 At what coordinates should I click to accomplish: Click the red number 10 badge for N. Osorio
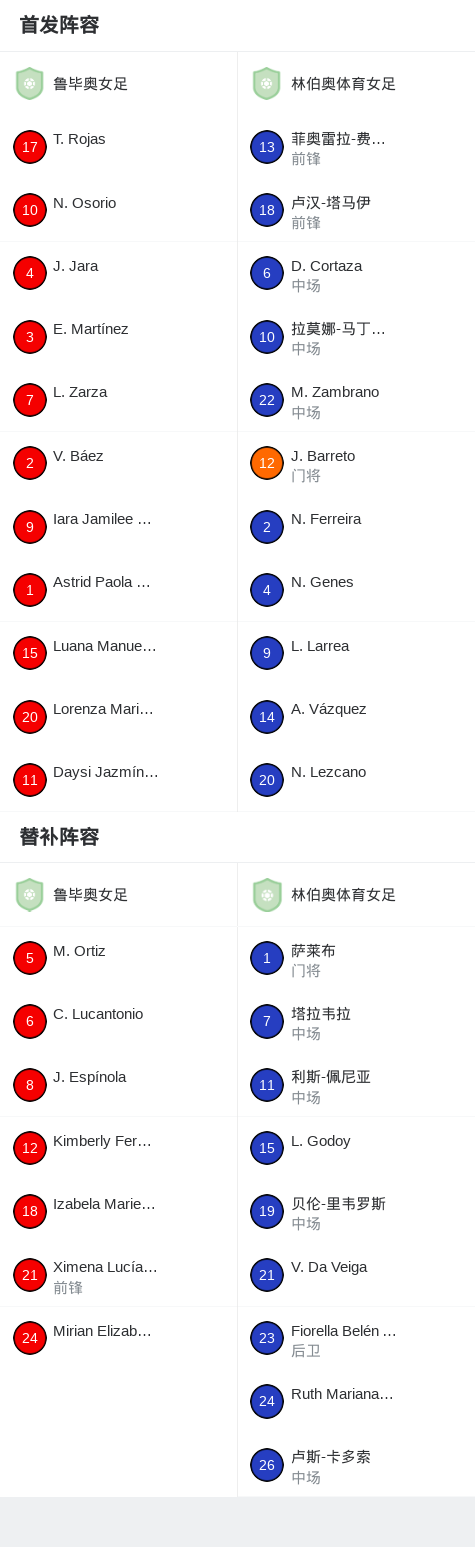point(30,210)
